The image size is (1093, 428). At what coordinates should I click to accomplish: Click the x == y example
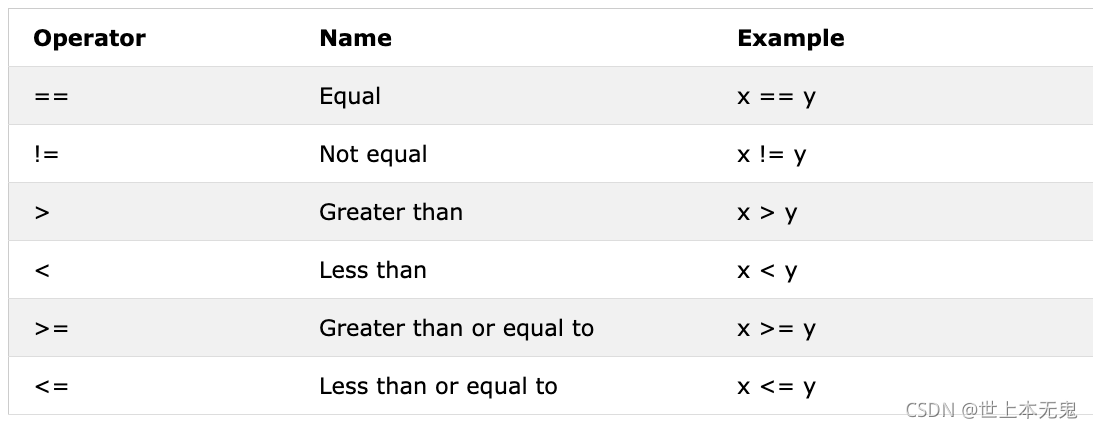776,96
